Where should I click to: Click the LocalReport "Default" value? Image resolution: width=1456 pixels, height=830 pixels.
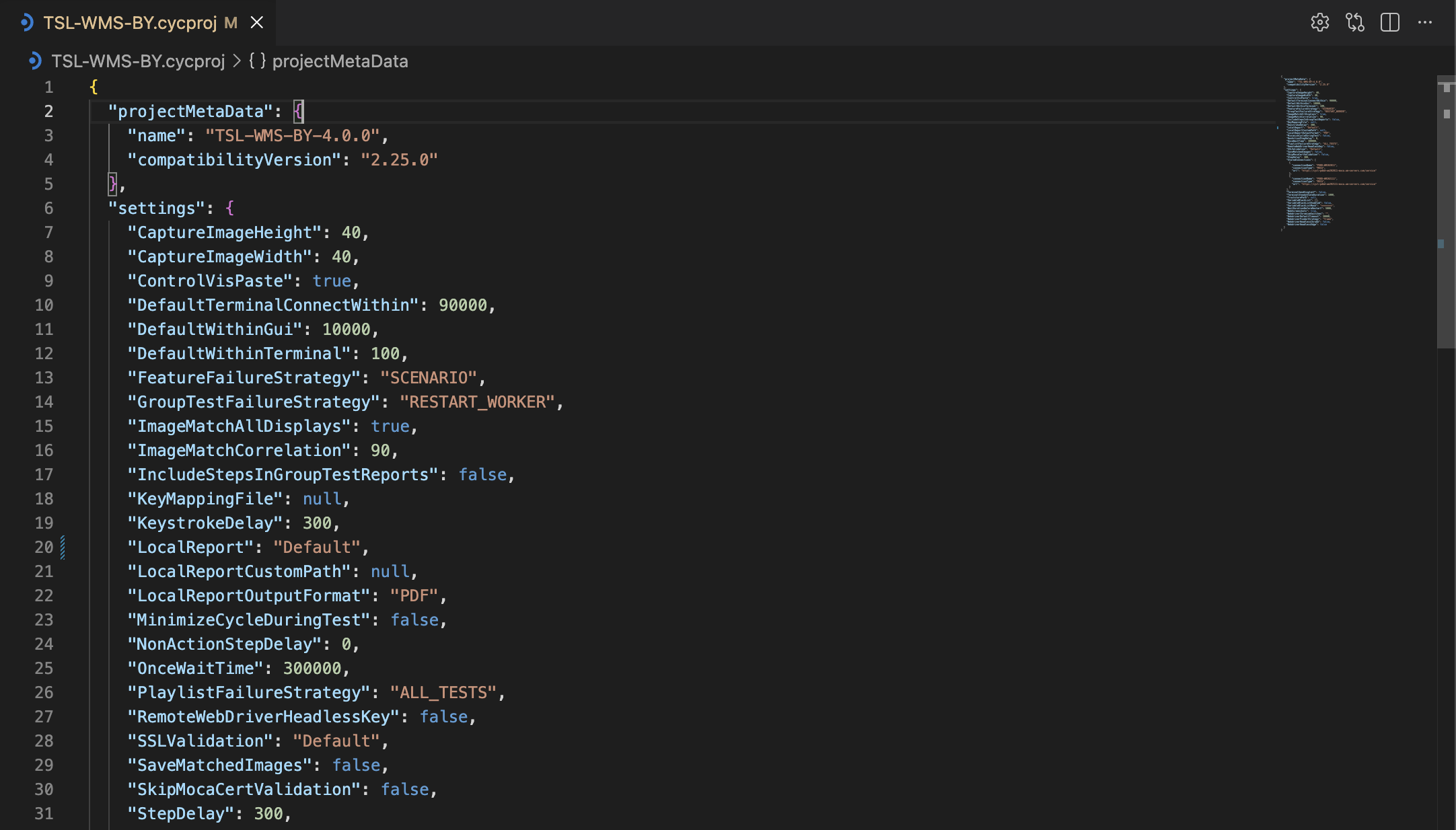[317, 548]
